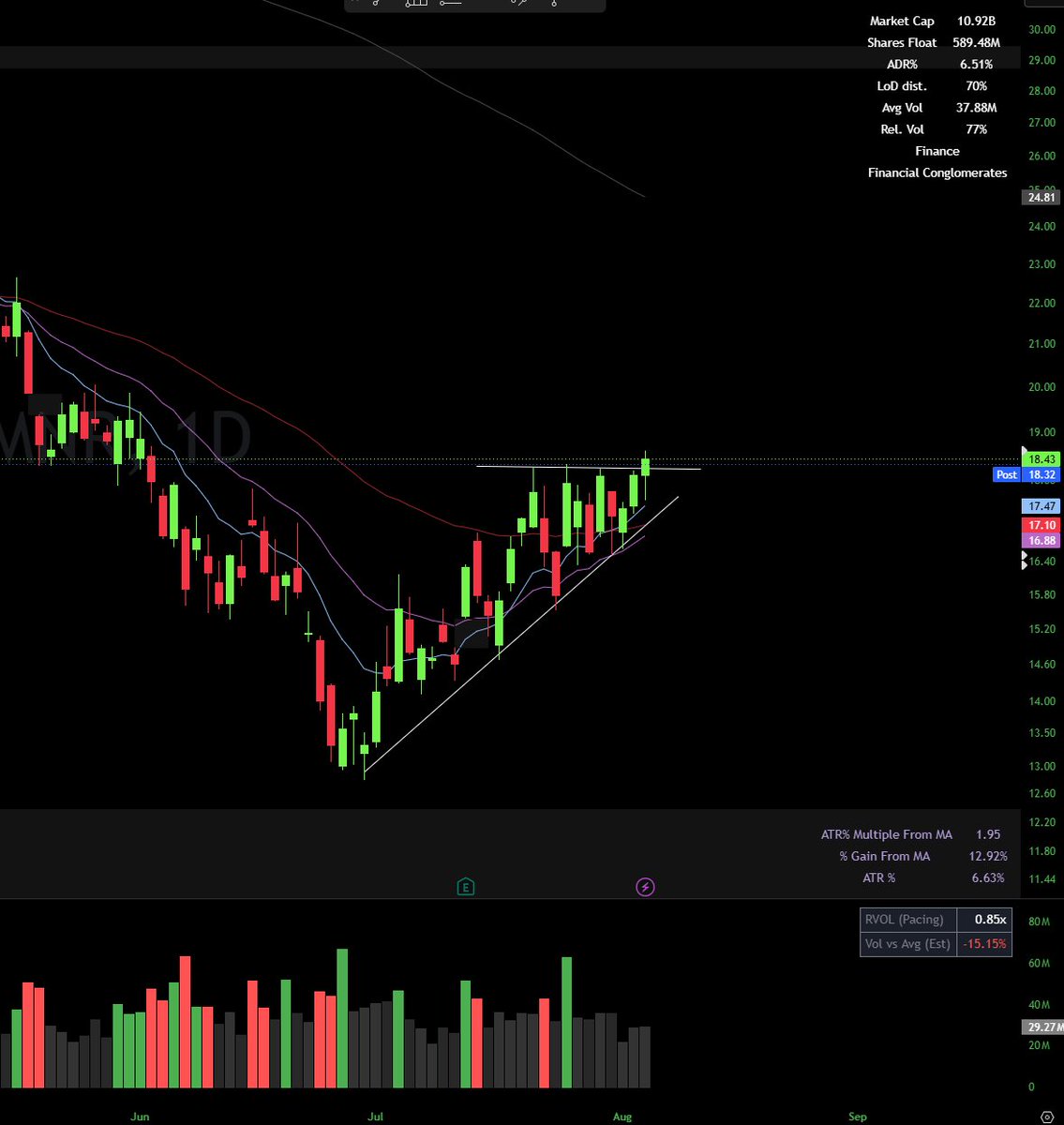Click the Aug label on the time axis

click(x=622, y=1116)
